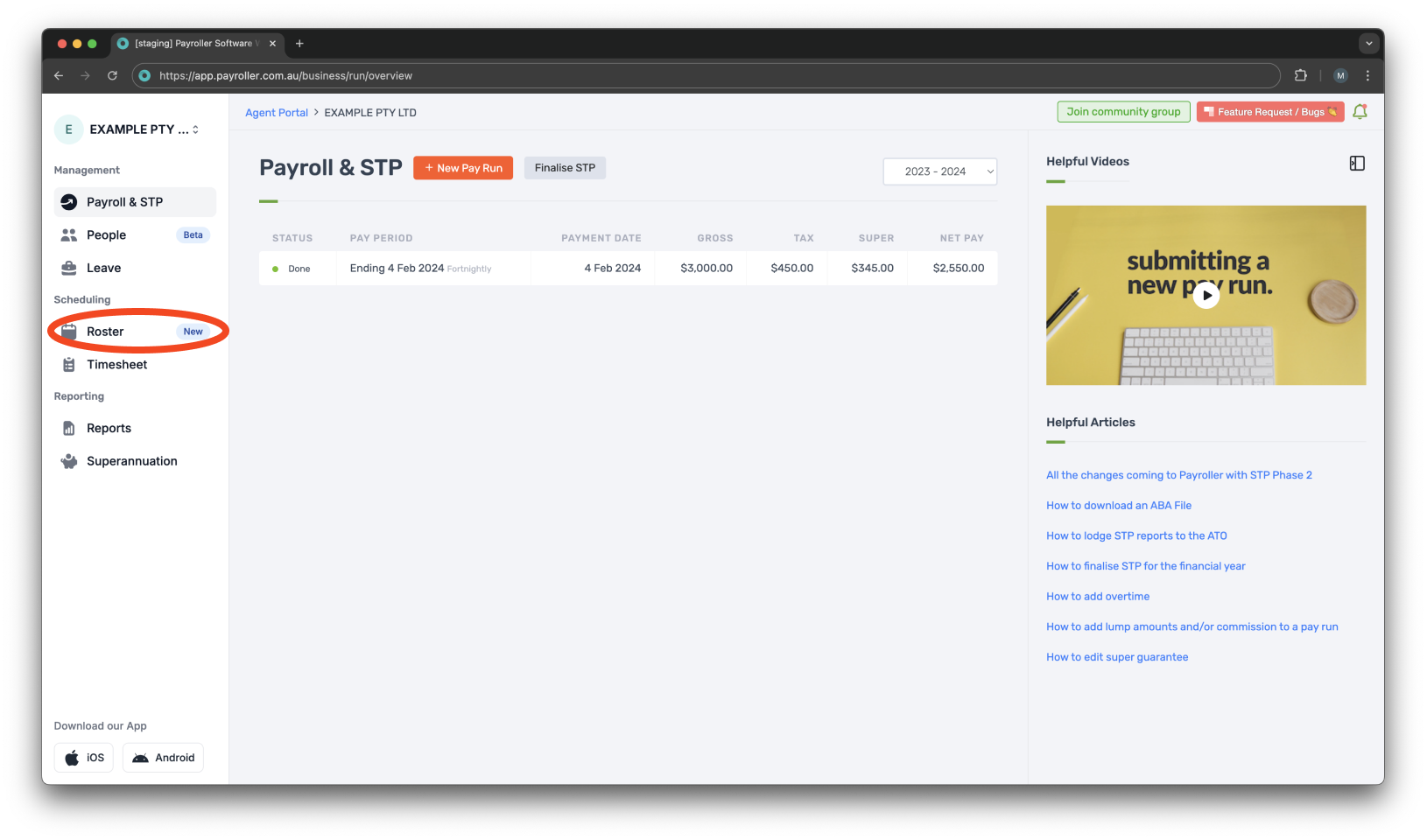The height and width of the screenshot is (840, 1427).
Task: Open How to download an ABA File
Action: point(1119,506)
